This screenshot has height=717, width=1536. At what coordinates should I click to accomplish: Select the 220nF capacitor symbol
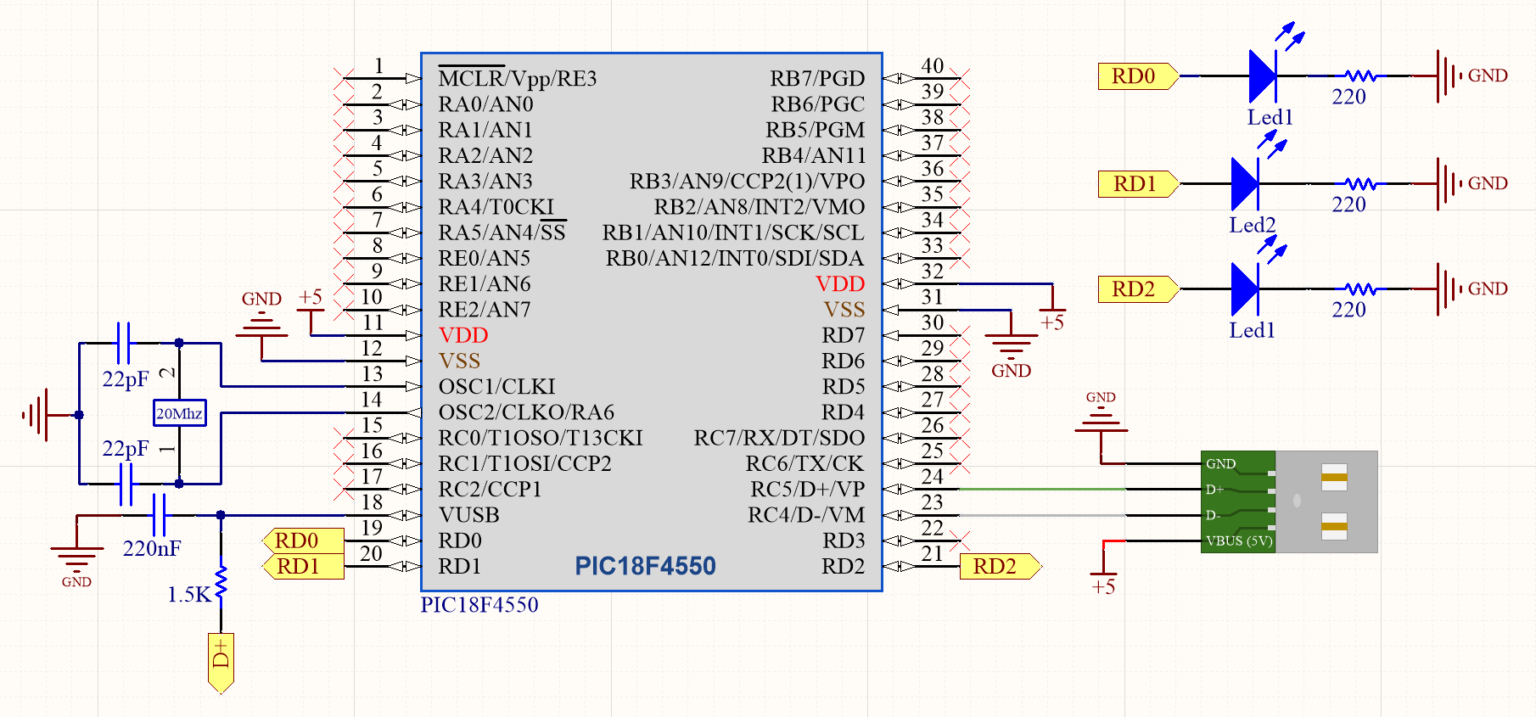[158, 516]
